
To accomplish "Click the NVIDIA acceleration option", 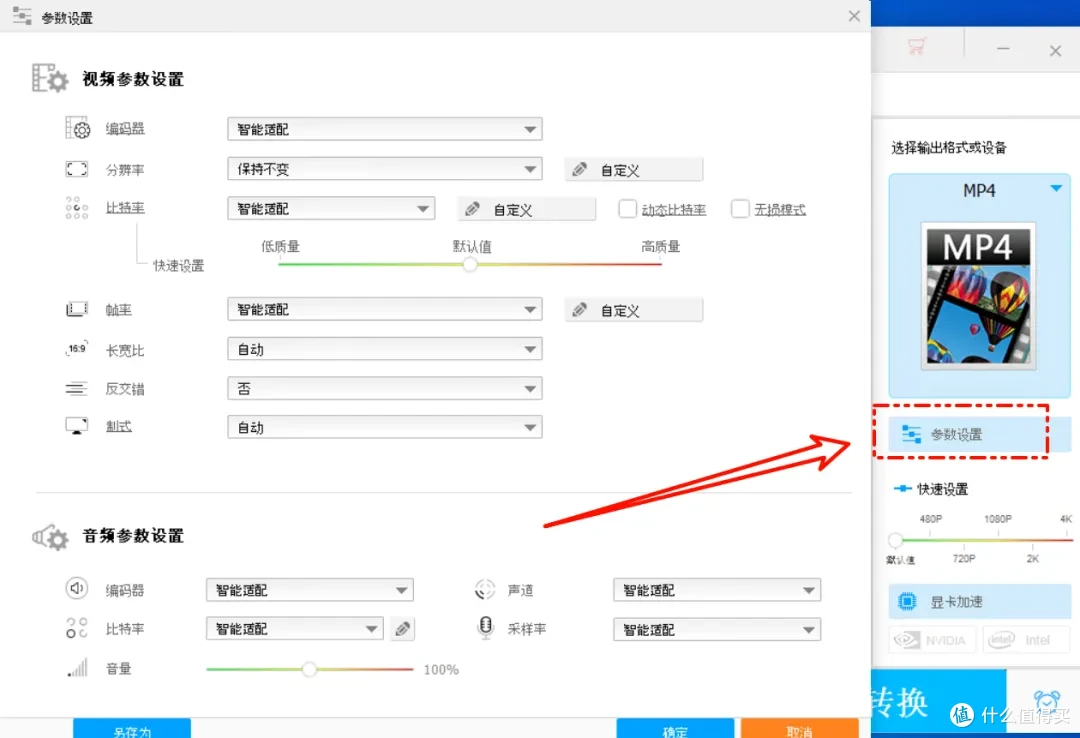I will point(933,640).
